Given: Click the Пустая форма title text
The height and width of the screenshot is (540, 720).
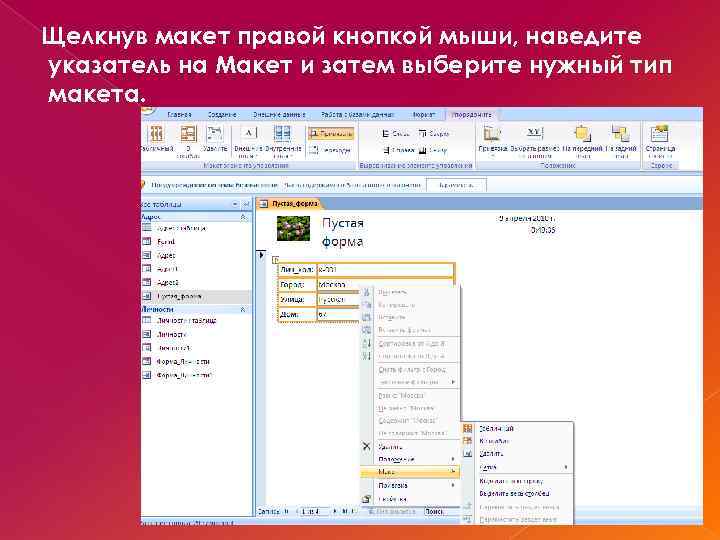Looking at the screenshot, I should [343, 232].
